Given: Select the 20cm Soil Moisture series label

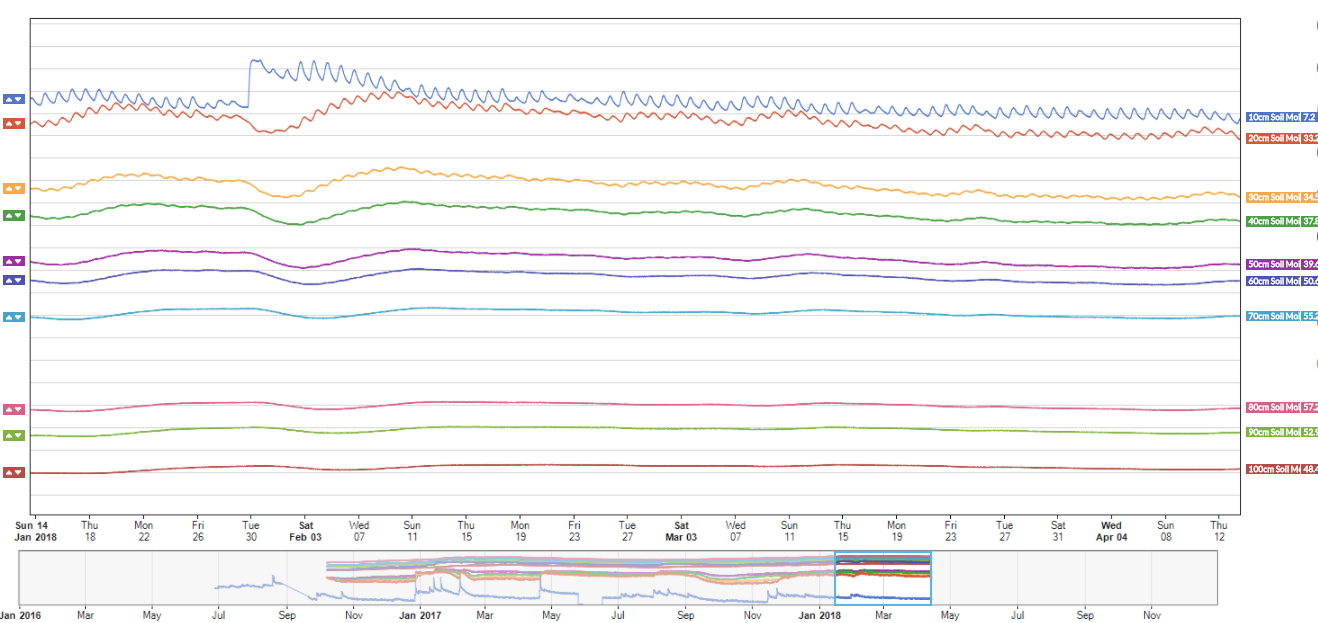Looking at the screenshot, I should (1272, 138).
